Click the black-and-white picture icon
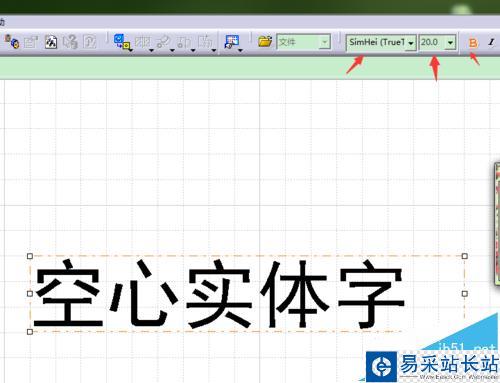 click(x=51, y=42)
